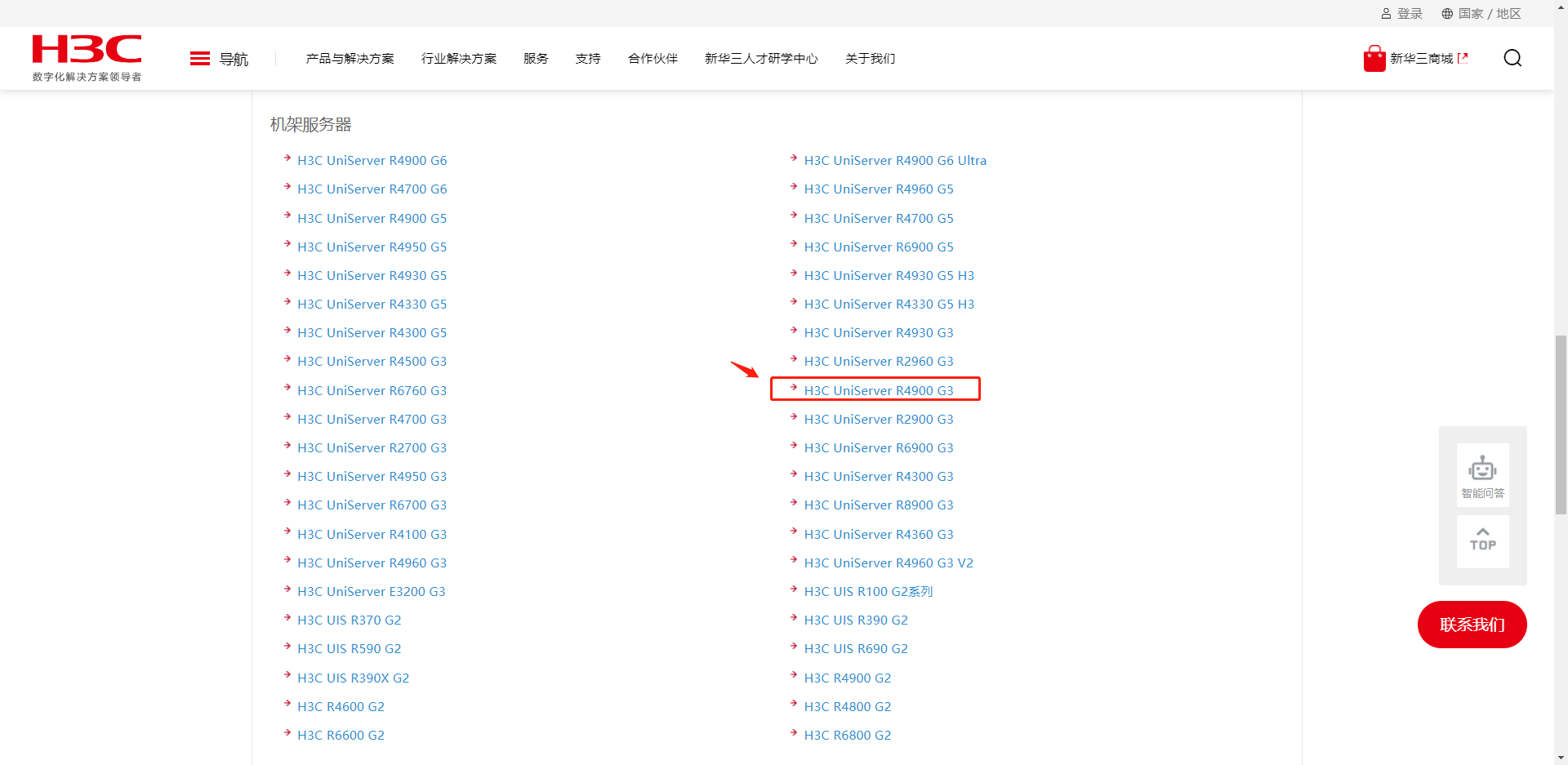Open the 新华三商城 link
This screenshot has width=1568, height=765.
pos(1422,59)
